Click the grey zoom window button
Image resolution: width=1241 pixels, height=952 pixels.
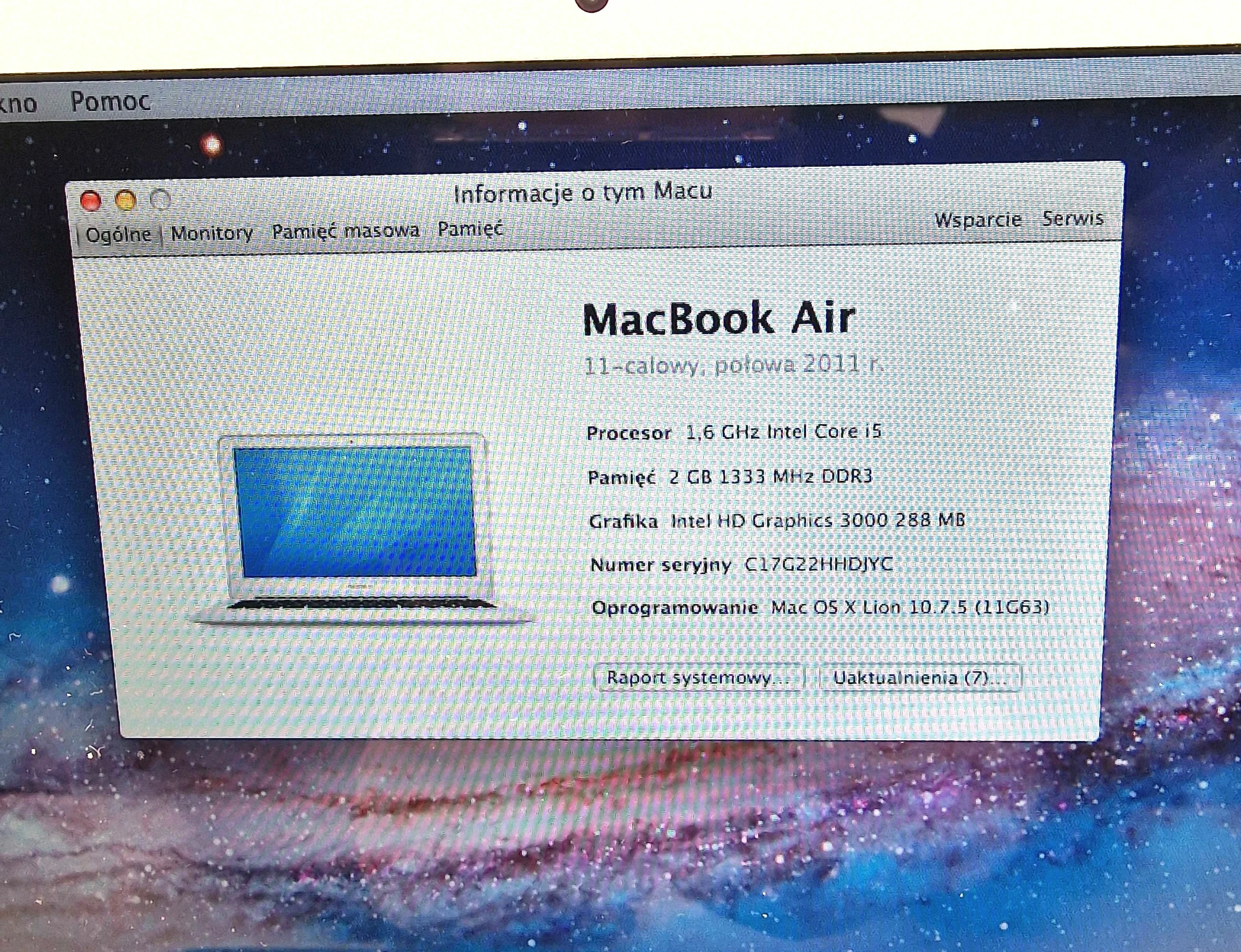pyautogui.click(x=160, y=200)
